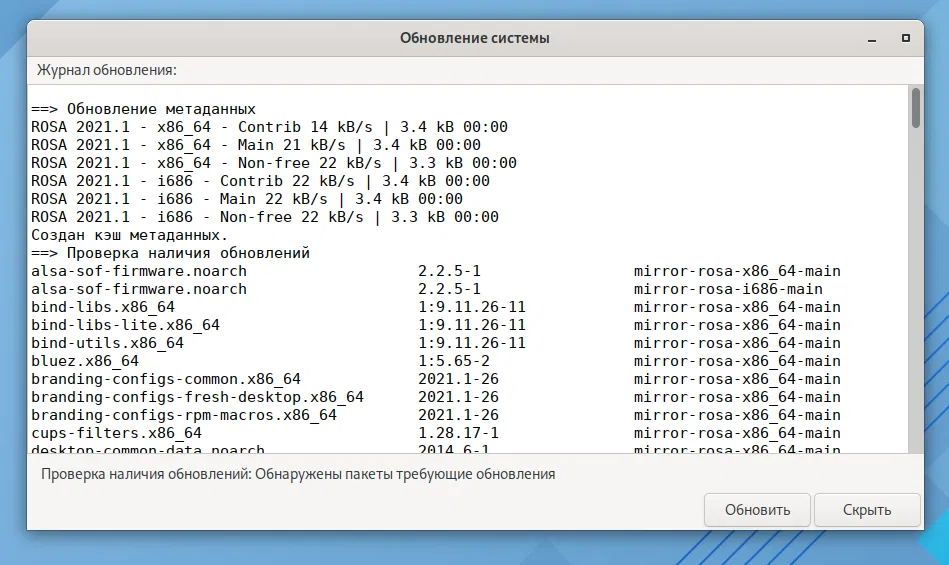
Task: Click the branding-configs-common.x86_64 log entry
Action: (x=165, y=379)
